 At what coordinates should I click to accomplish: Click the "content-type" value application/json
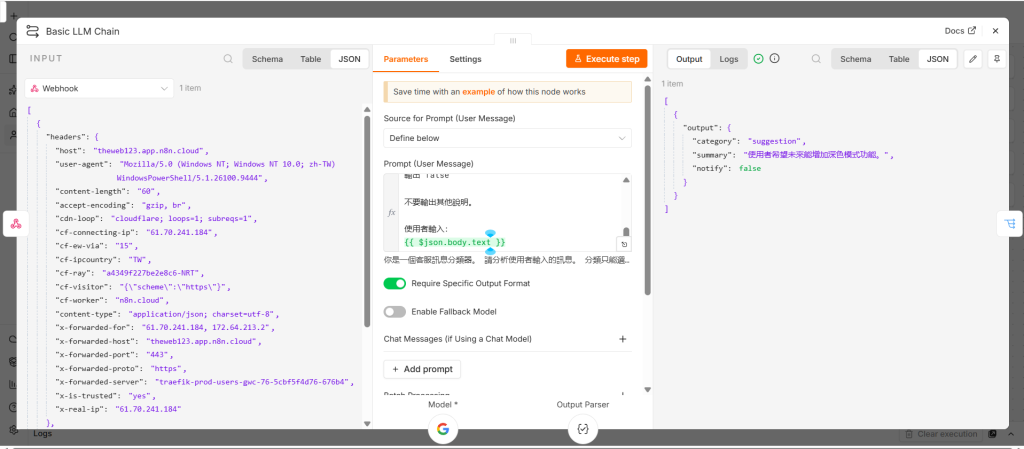click(x=204, y=314)
